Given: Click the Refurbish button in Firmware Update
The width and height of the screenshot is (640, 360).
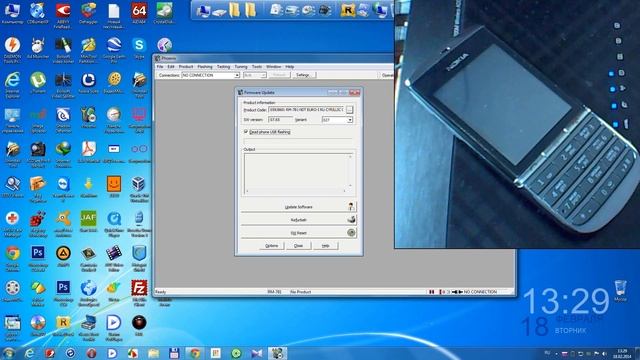Looking at the screenshot, I should click(x=298, y=220).
